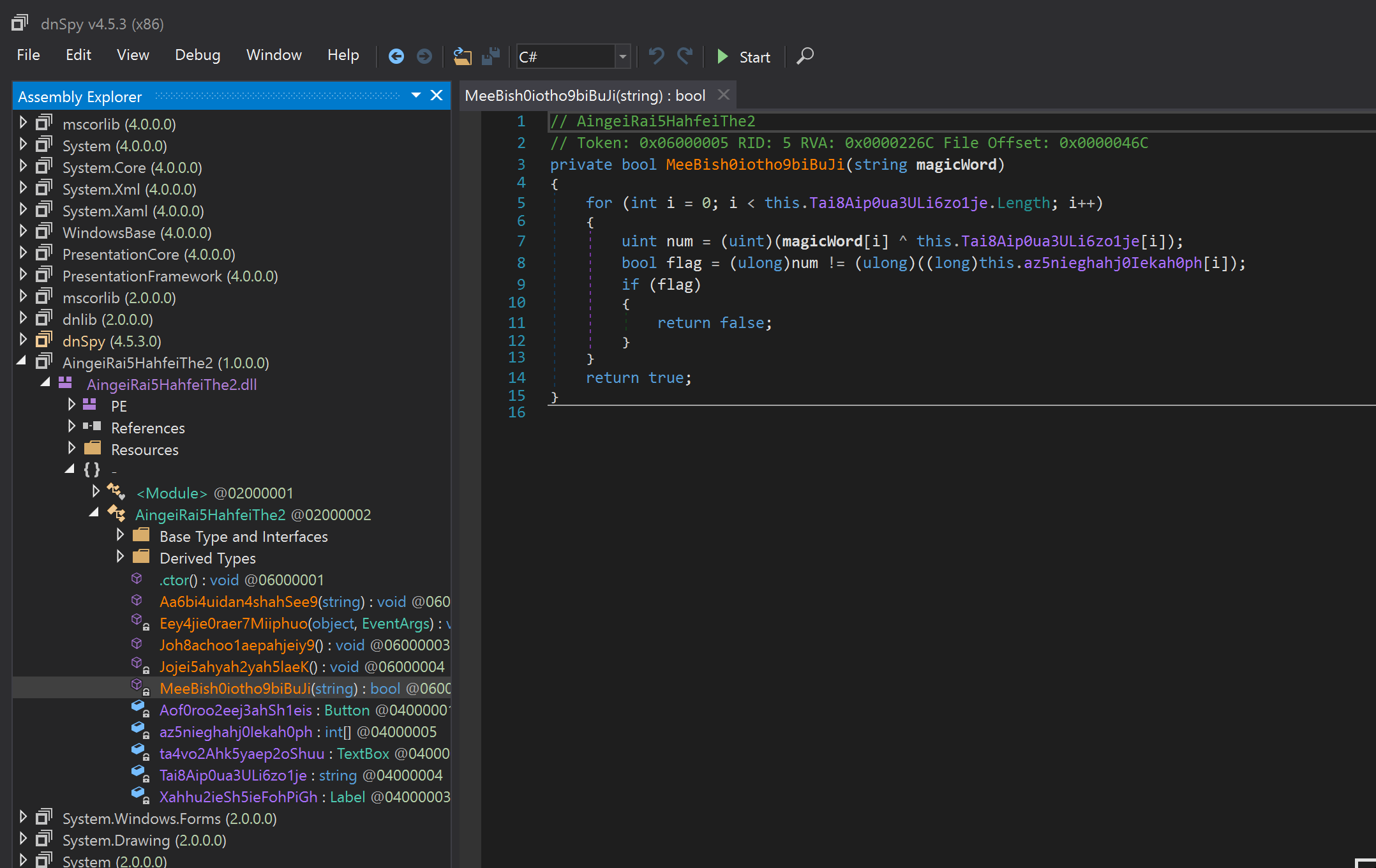Click the Open file toolbar icon
The image size is (1376, 868).
point(462,57)
